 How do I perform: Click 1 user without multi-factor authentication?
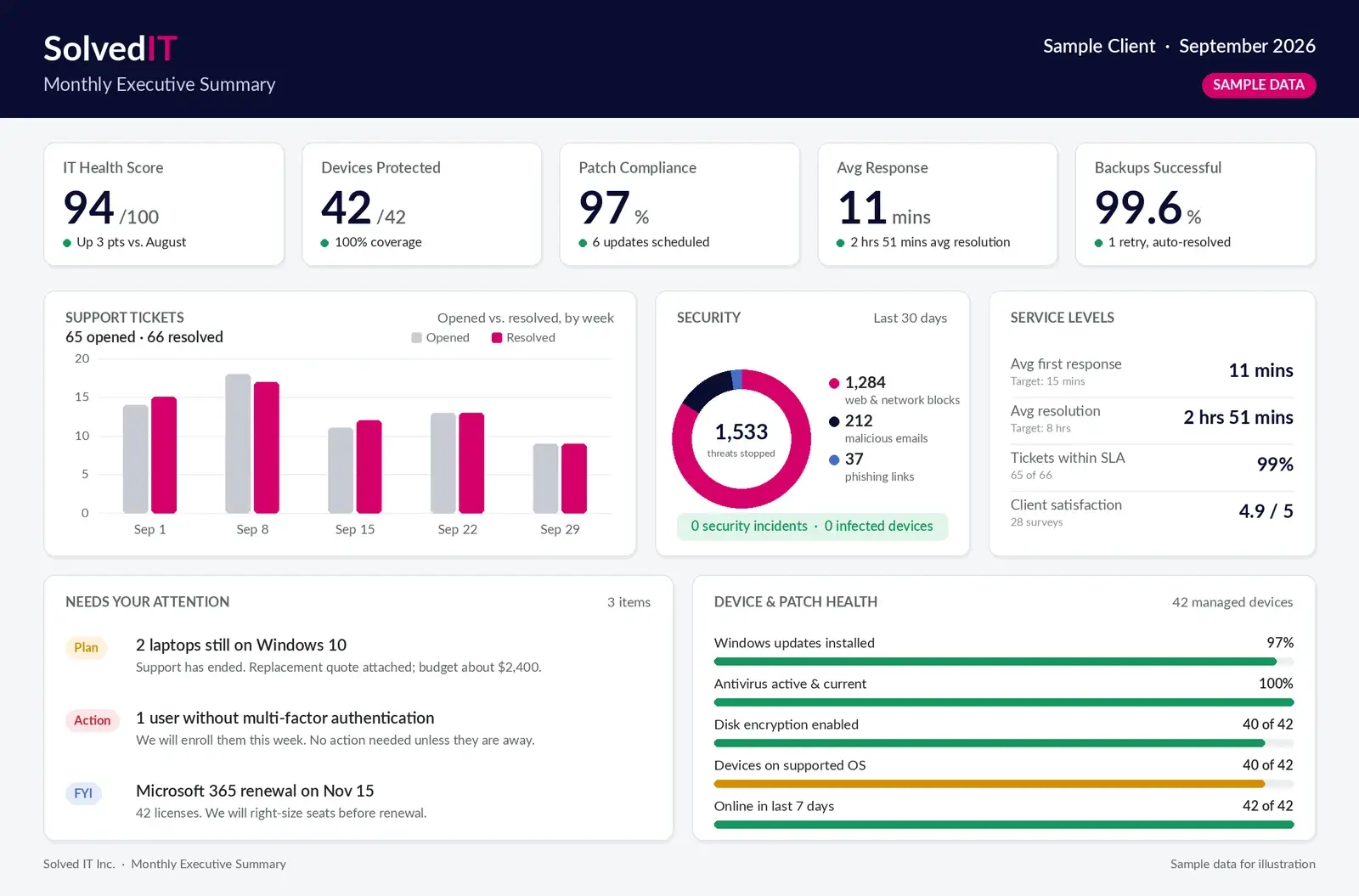click(285, 718)
